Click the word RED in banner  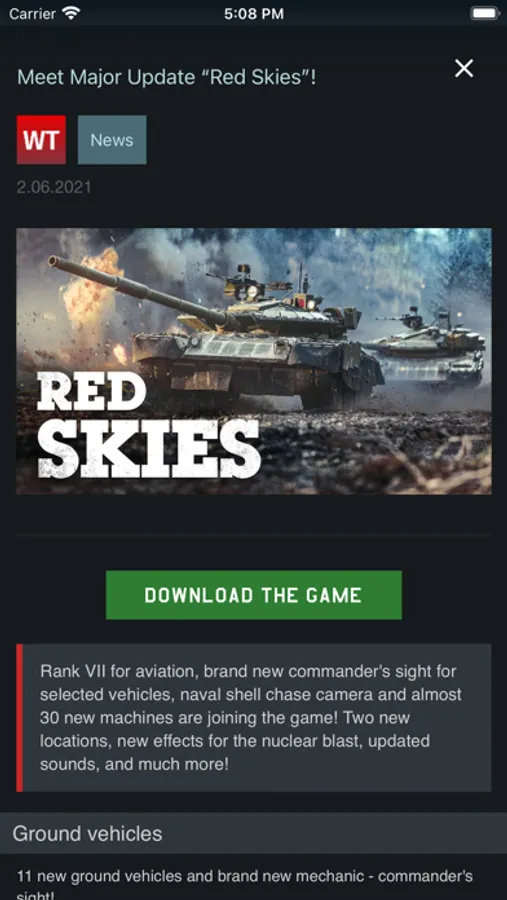pyautogui.click(x=91, y=391)
